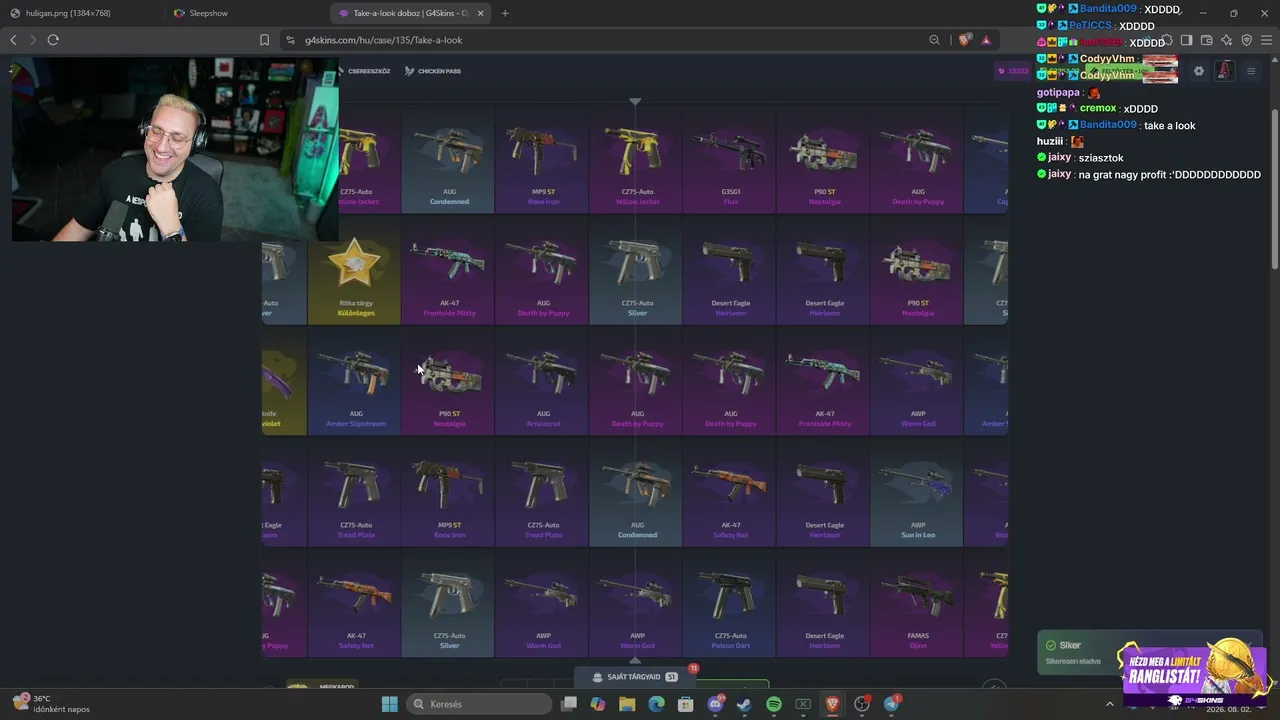
Task: Open the VPN shield icon in toolbar
Action: pos(1247,40)
